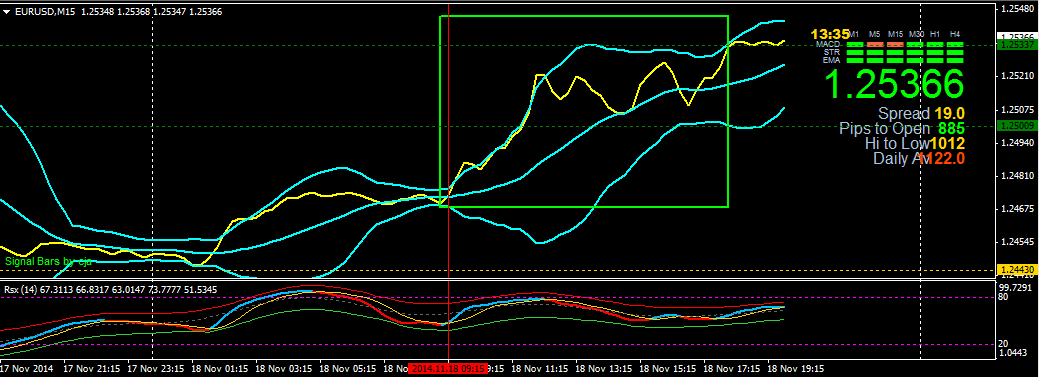The width and height of the screenshot is (1040, 377).
Task: Click the yellow 1.24430 price level tag
Action: [1015, 269]
